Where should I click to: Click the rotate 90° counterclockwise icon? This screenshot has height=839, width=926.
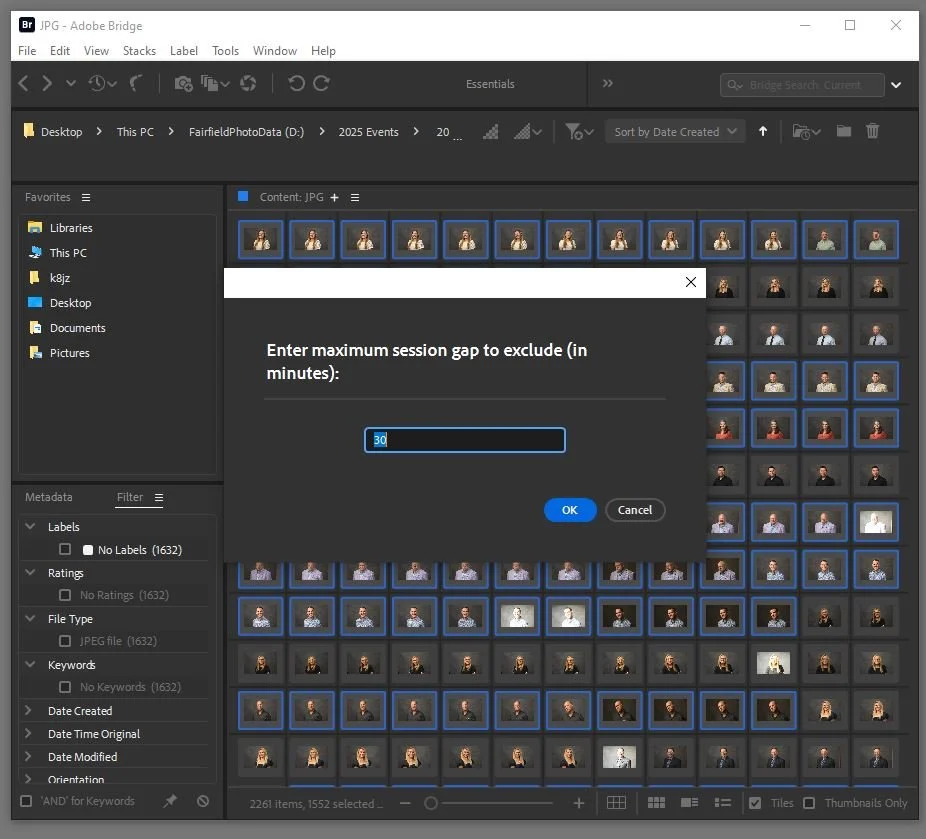tap(296, 84)
